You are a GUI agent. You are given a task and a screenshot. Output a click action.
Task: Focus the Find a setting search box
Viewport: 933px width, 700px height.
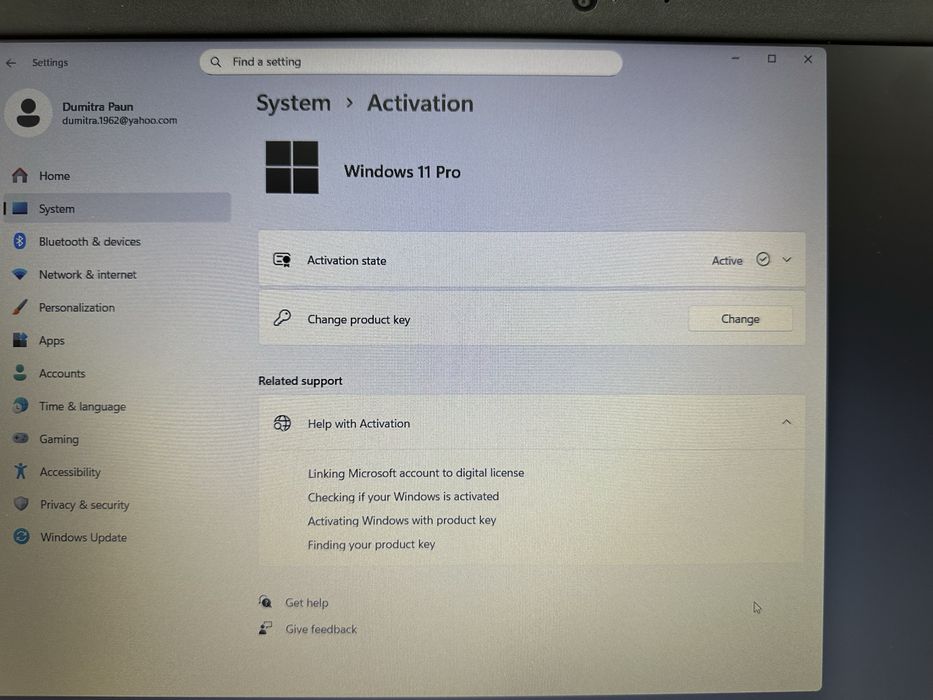411,62
